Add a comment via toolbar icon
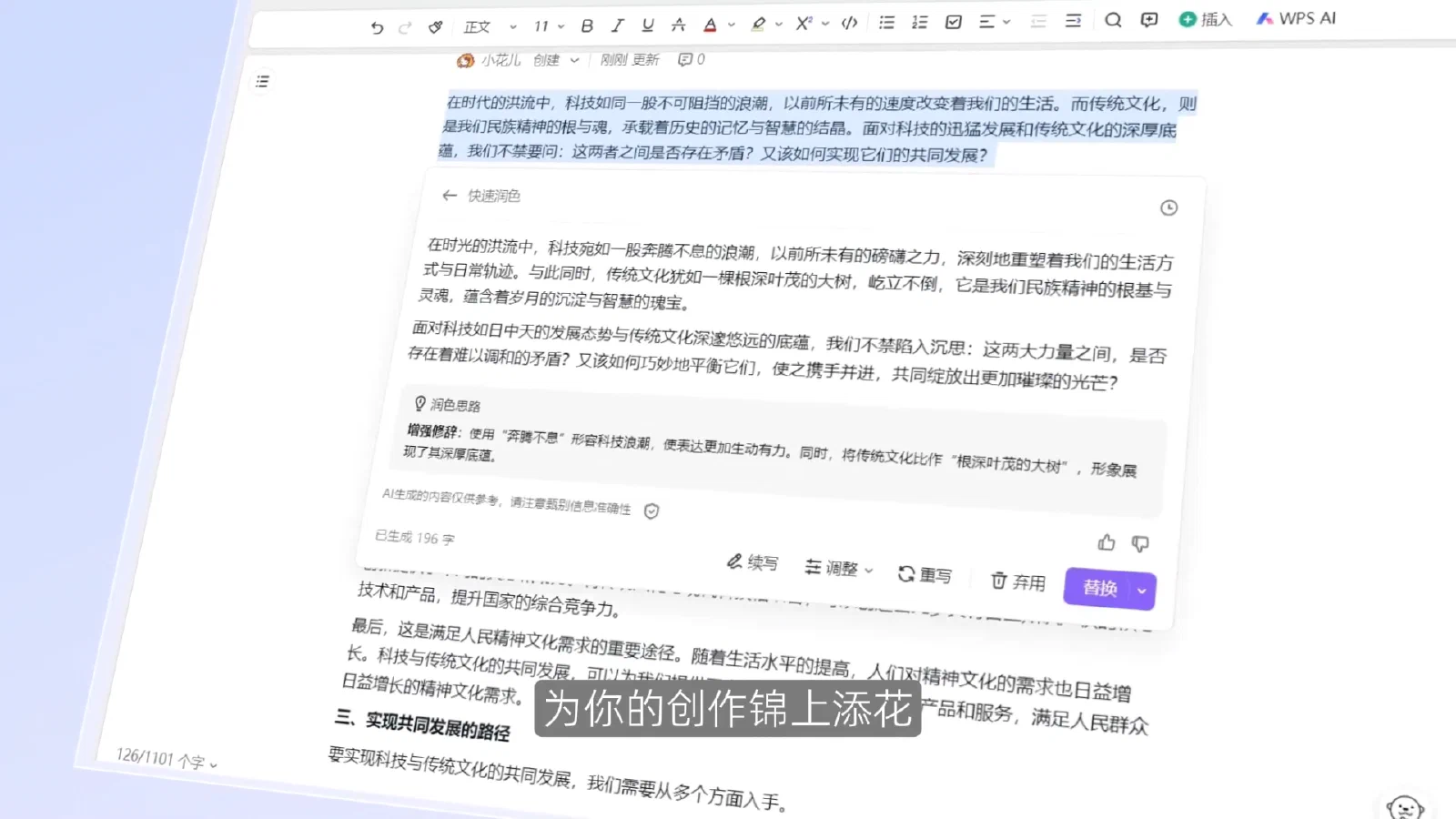The image size is (1456, 819). 1149,20
